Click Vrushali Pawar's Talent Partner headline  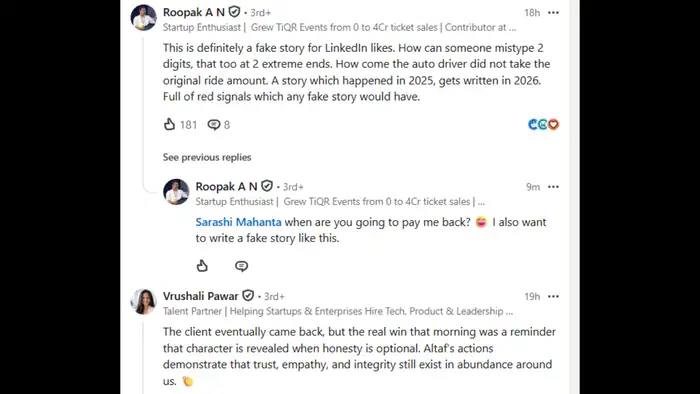pos(338,311)
